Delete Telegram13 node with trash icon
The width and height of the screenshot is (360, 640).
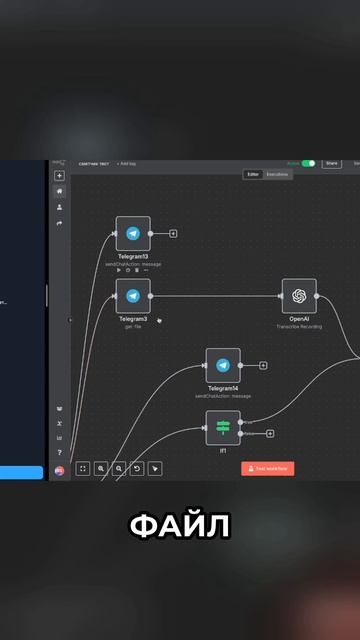(137, 270)
